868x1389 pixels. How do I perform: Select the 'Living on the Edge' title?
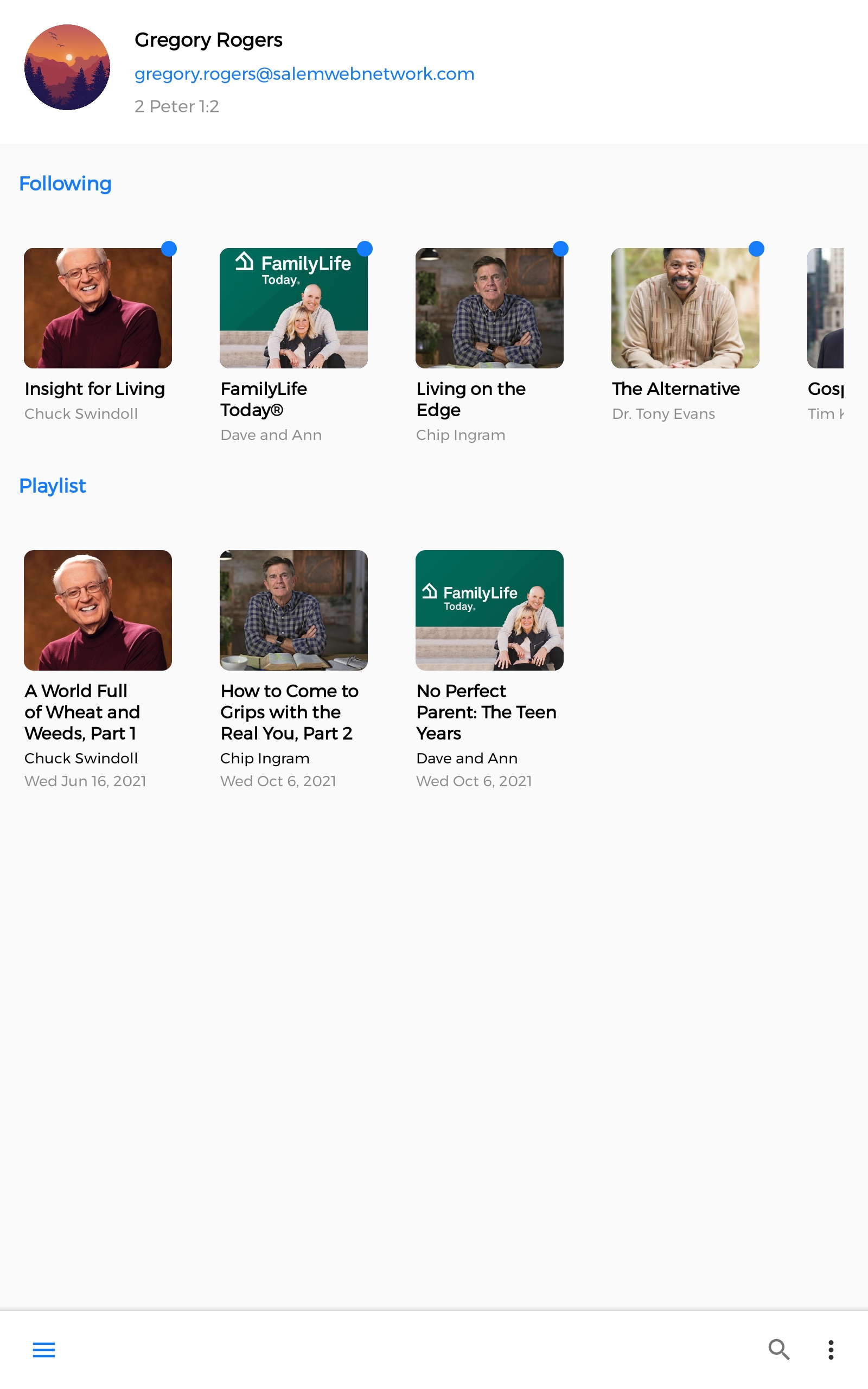pos(471,399)
